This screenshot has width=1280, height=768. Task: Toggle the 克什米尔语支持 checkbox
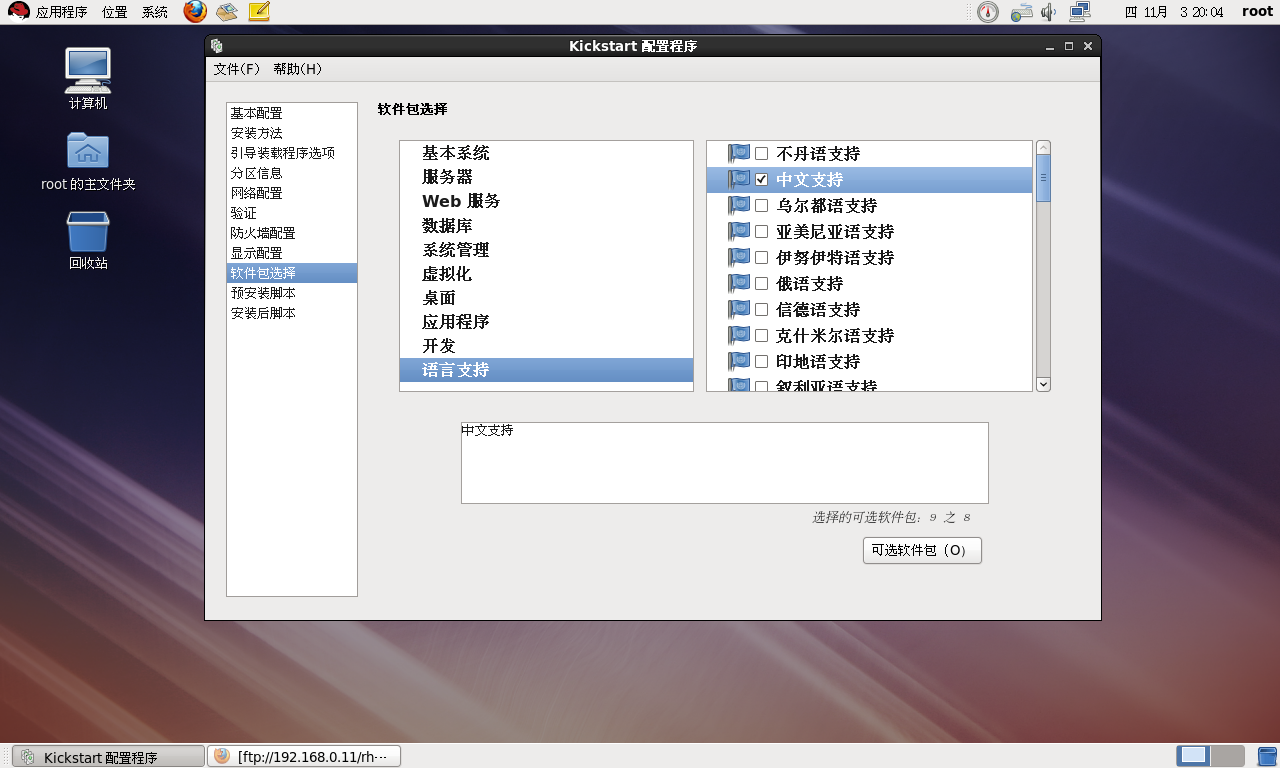click(x=762, y=336)
